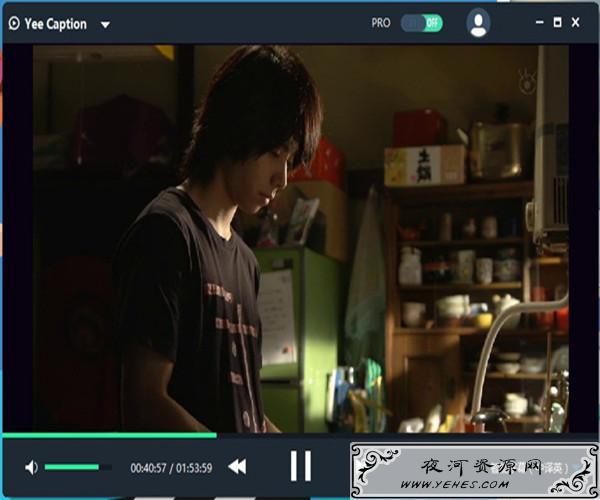The width and height of the screenshot is (600, 500).
Task: Maximize the Yee Caption window
Action: click(558, 23)
